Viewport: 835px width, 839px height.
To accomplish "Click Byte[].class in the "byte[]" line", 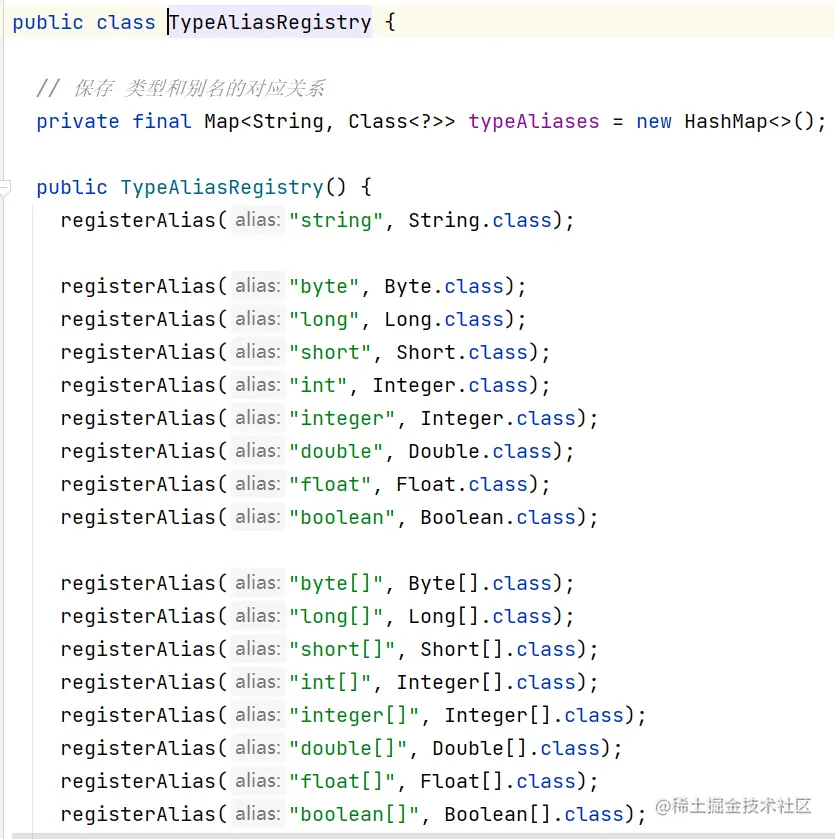I will (x=480, y=583).
